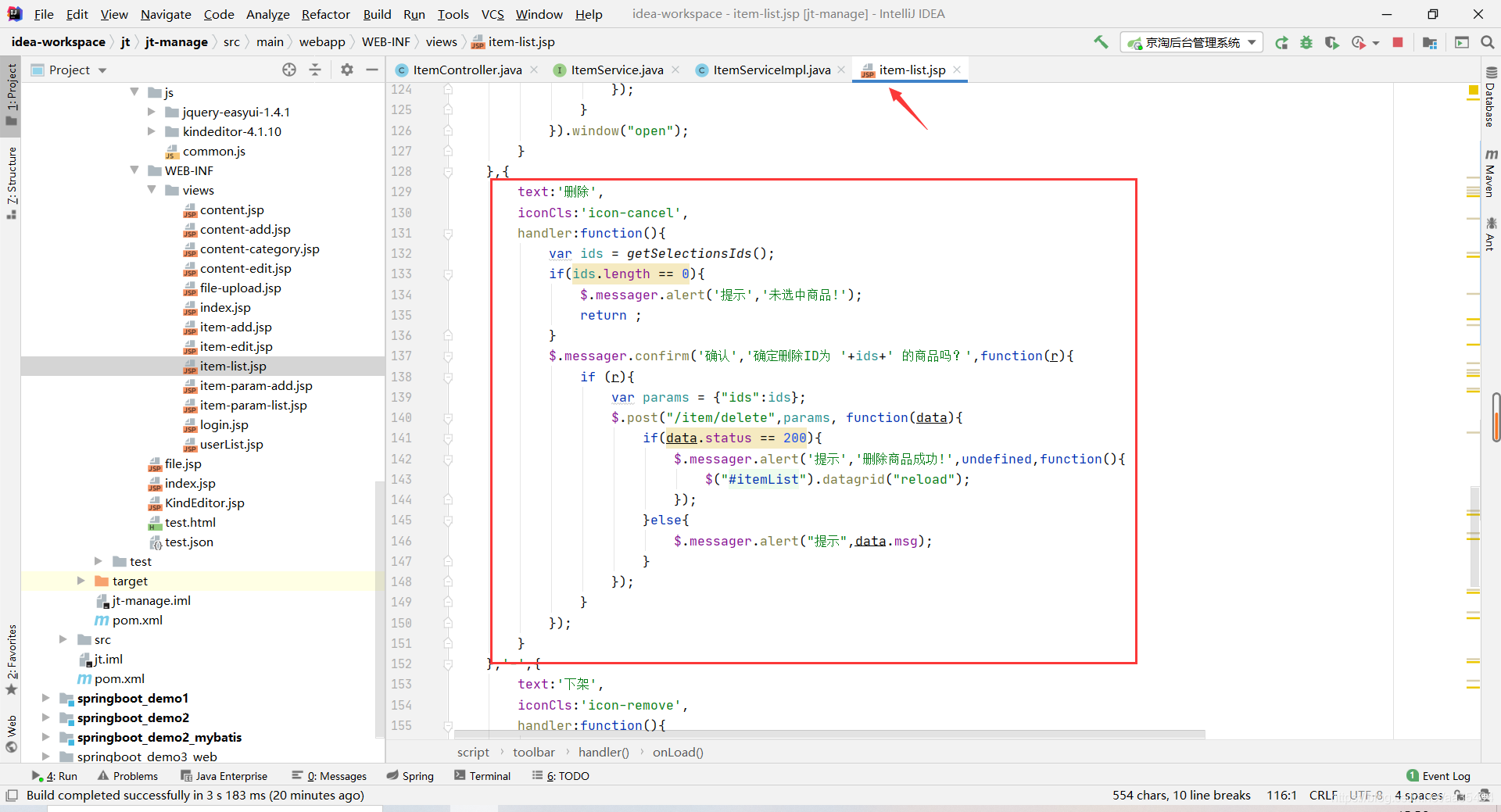Open the Favorites side tool window
The image size is (1501, 812).
coord(12,659)
